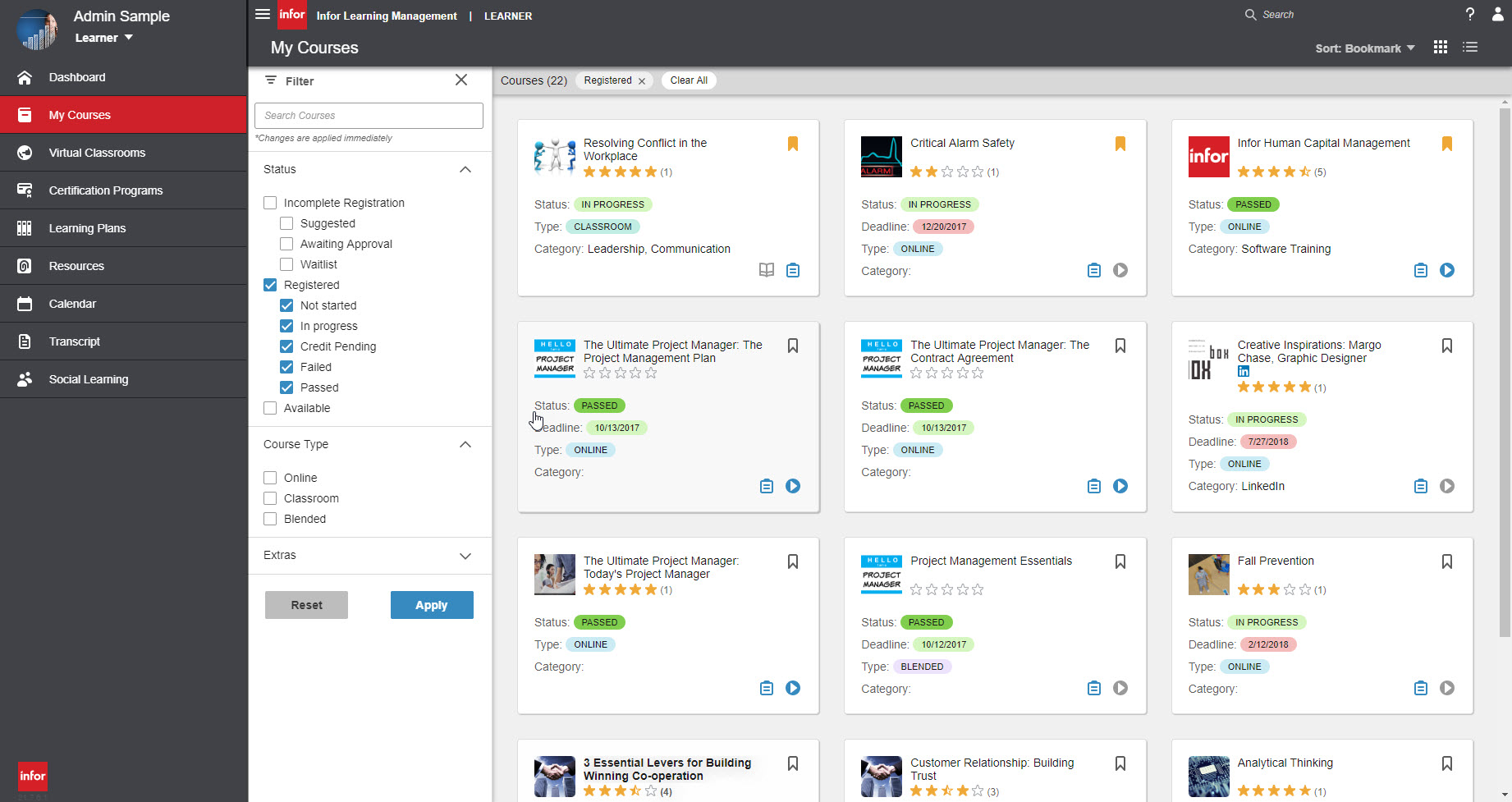Open the grid view icon in toolbar

[1440, 47]
